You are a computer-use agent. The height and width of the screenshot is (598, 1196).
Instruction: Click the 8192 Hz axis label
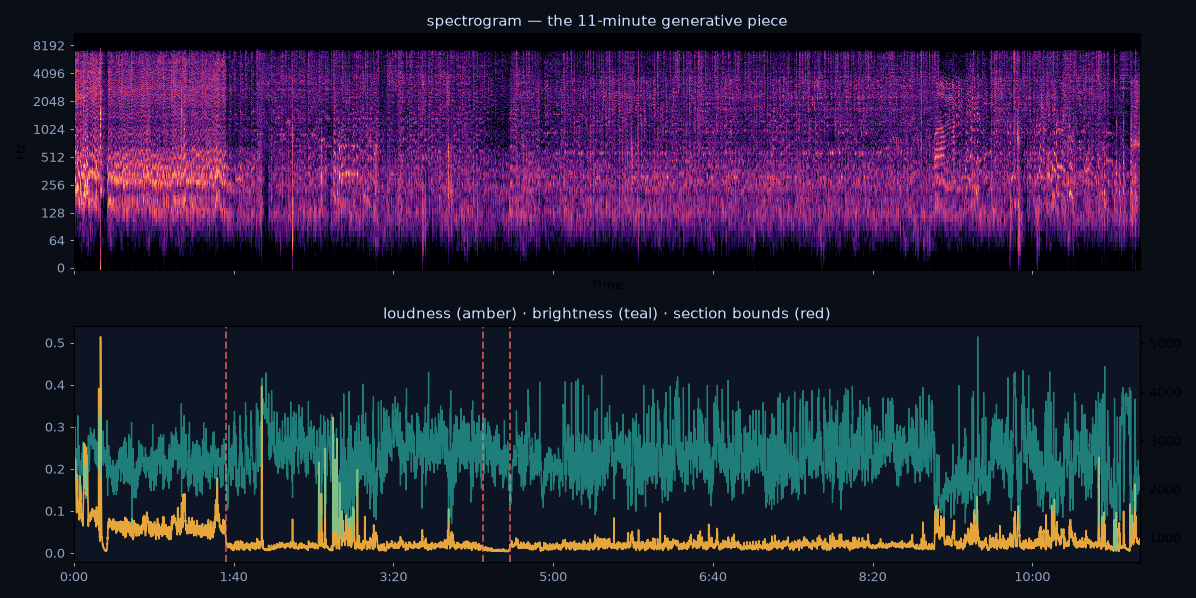(50, 46)
